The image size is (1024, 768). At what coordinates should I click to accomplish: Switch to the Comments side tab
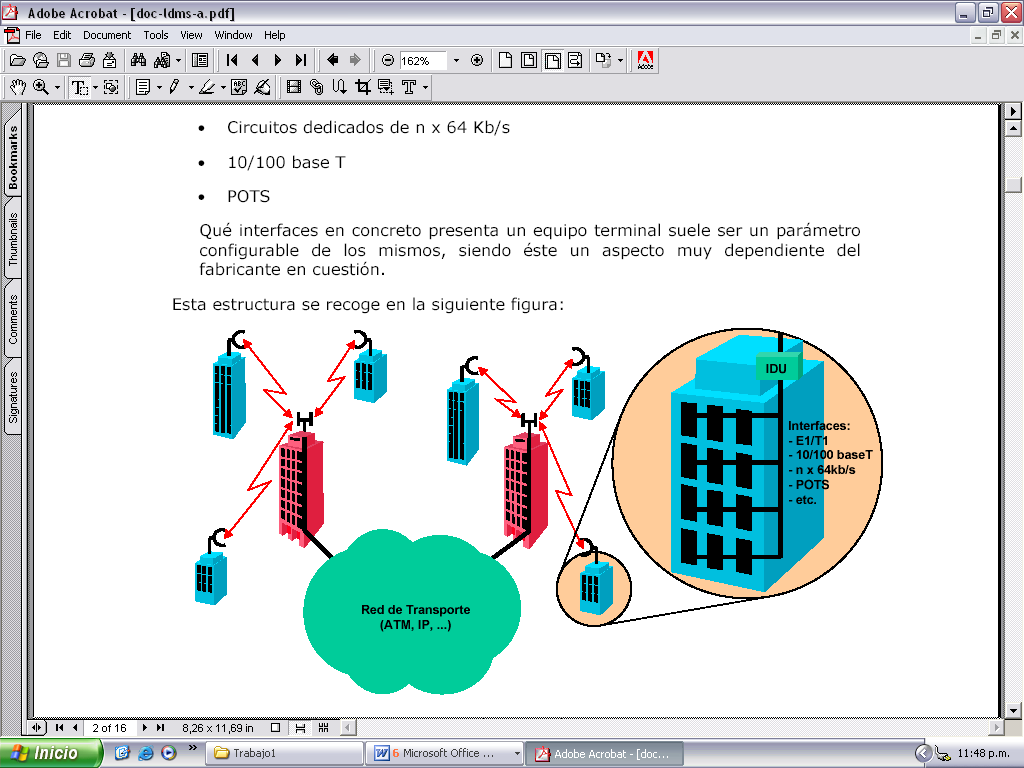click(x=13, y=319)
